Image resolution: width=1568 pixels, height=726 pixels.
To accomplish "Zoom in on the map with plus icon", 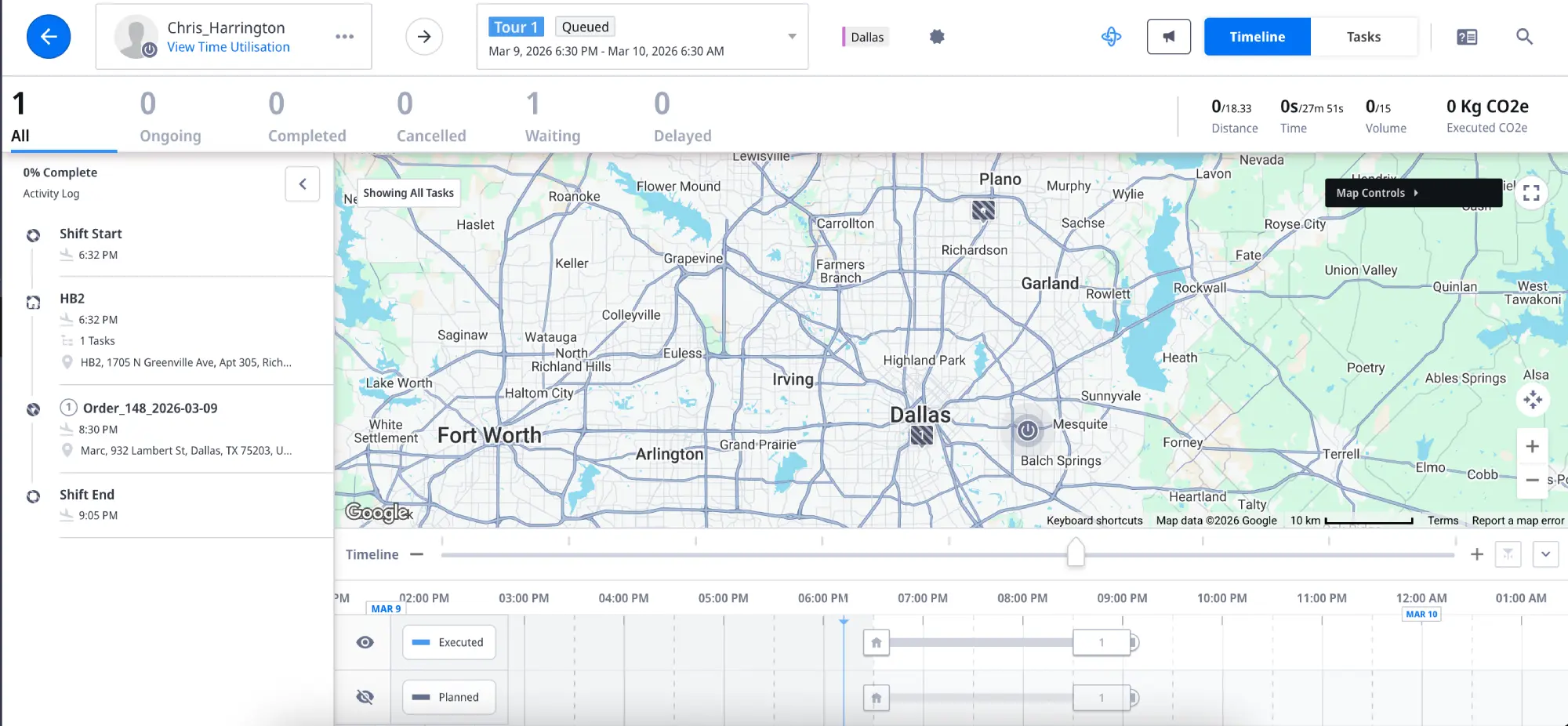I will (1533, 445).
